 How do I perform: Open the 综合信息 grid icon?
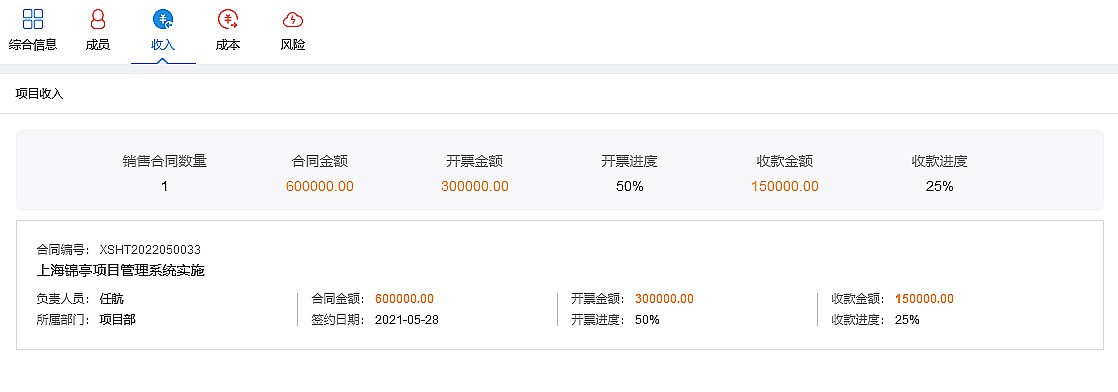[x=33, y=19]
